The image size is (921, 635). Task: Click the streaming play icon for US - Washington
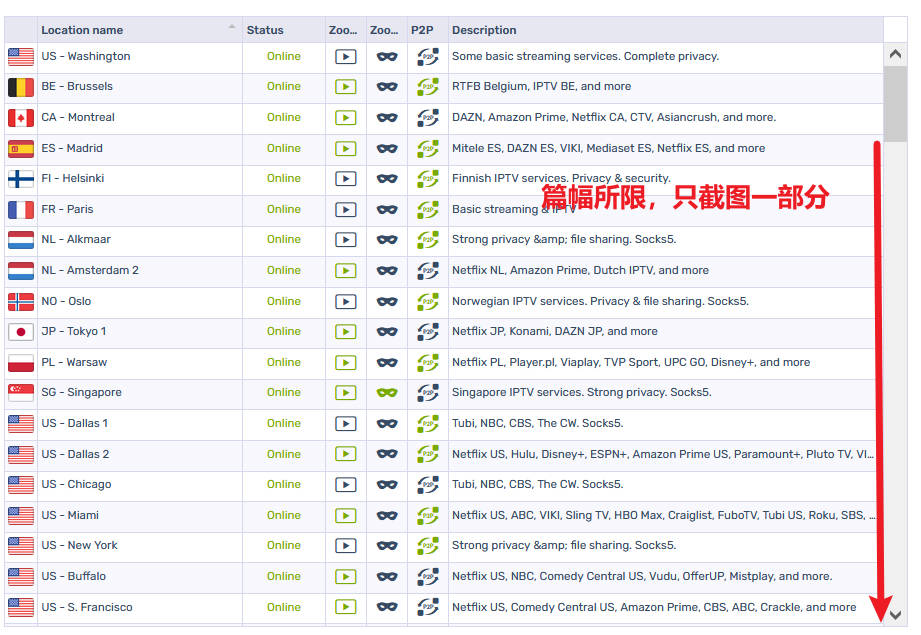click(345, 57)
